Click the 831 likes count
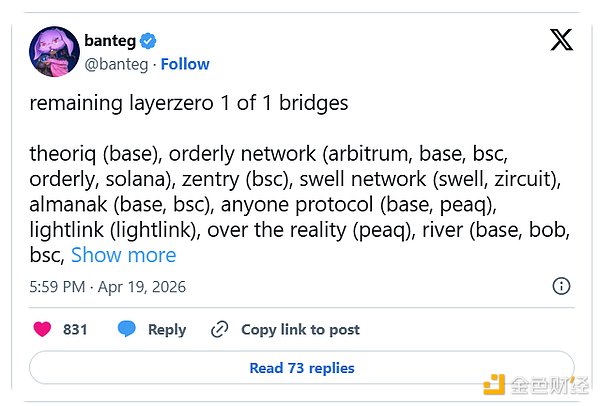This screenshot has height=406, width=600. tap(76, 329)
